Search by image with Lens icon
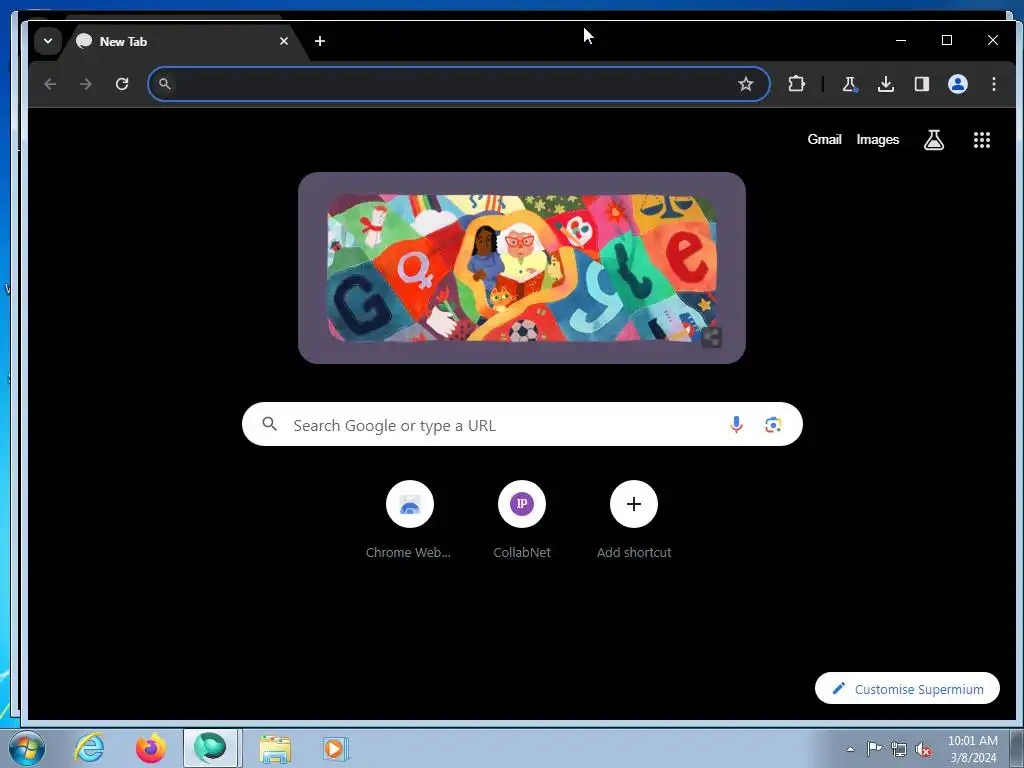 pyautogui.click(x=773, y=424)
